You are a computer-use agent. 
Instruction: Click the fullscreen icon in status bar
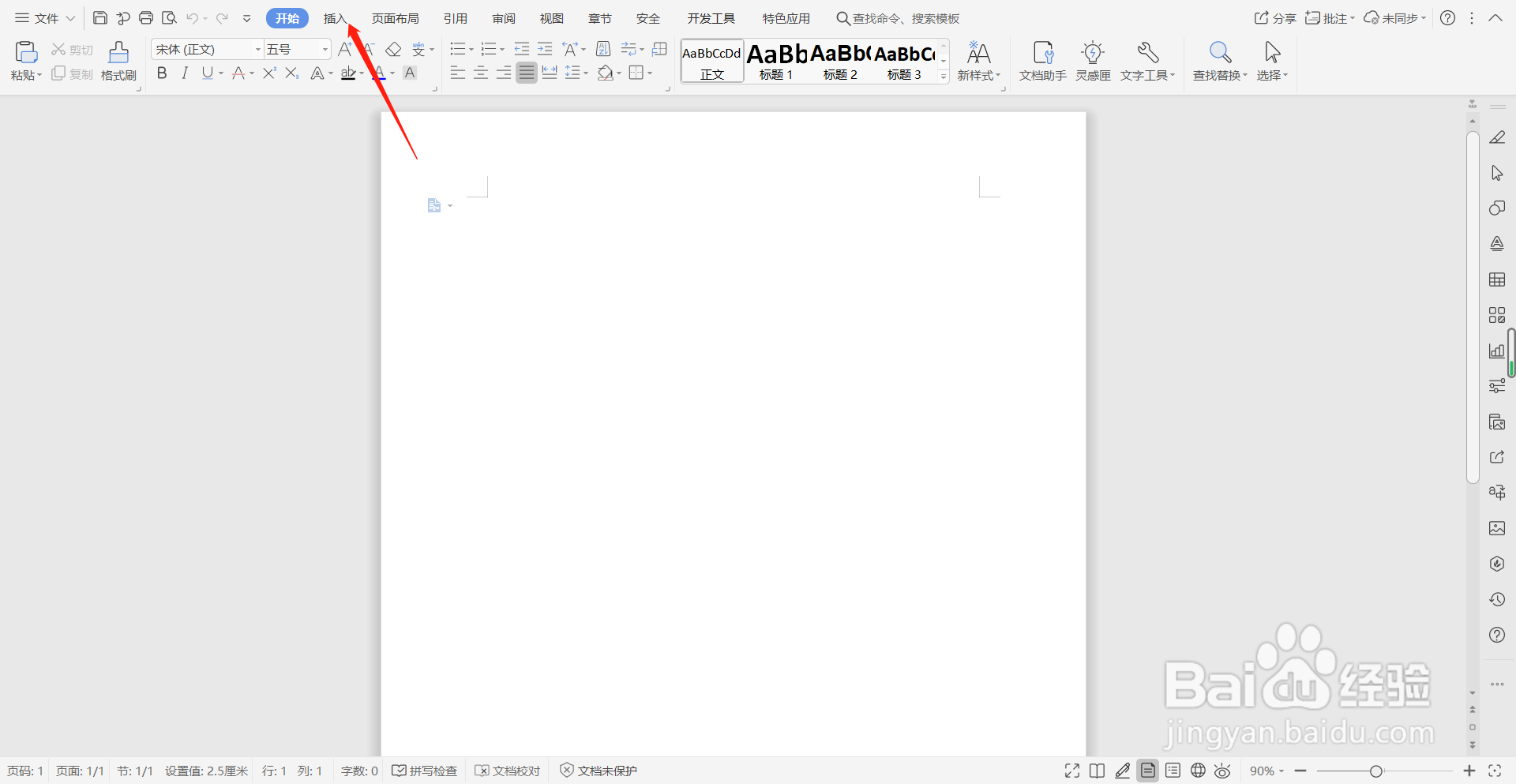(1071, 771)
